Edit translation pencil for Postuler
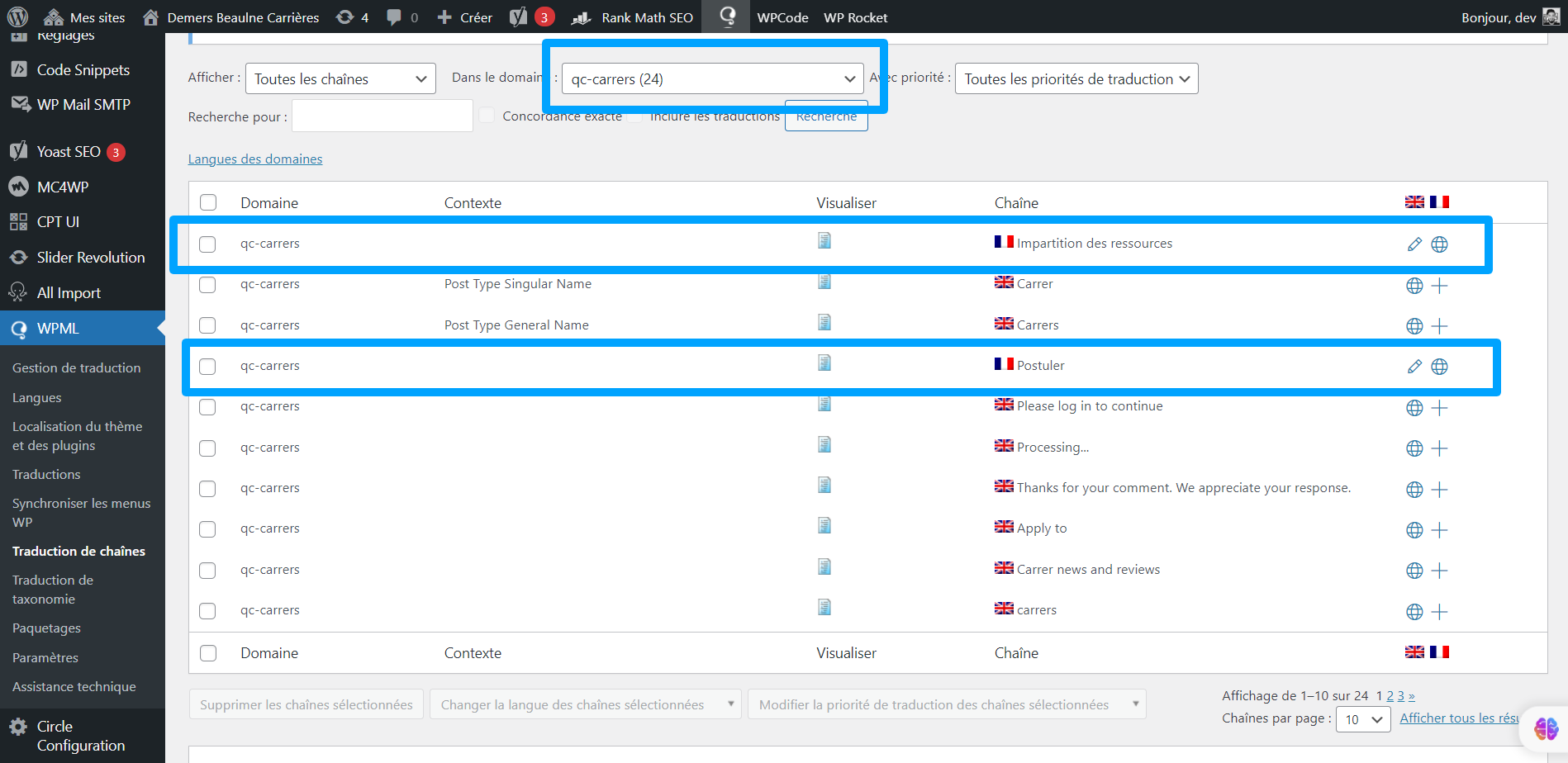 (1414, 367)
